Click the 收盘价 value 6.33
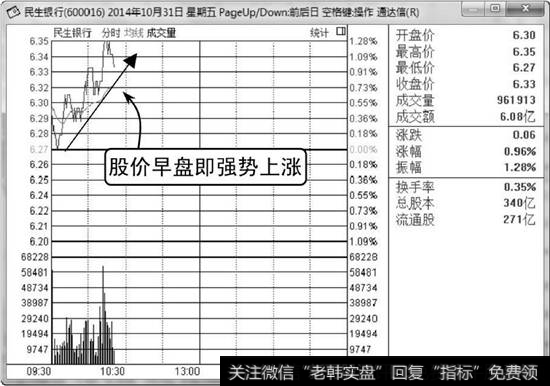Screen dimensions: 550x386 pos(524,84)
